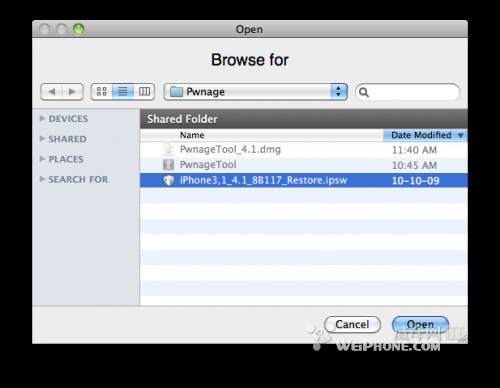Expand the DEVICES sidebar section
The width and height of the screenshot is (500, 388).
pos(42,118)
